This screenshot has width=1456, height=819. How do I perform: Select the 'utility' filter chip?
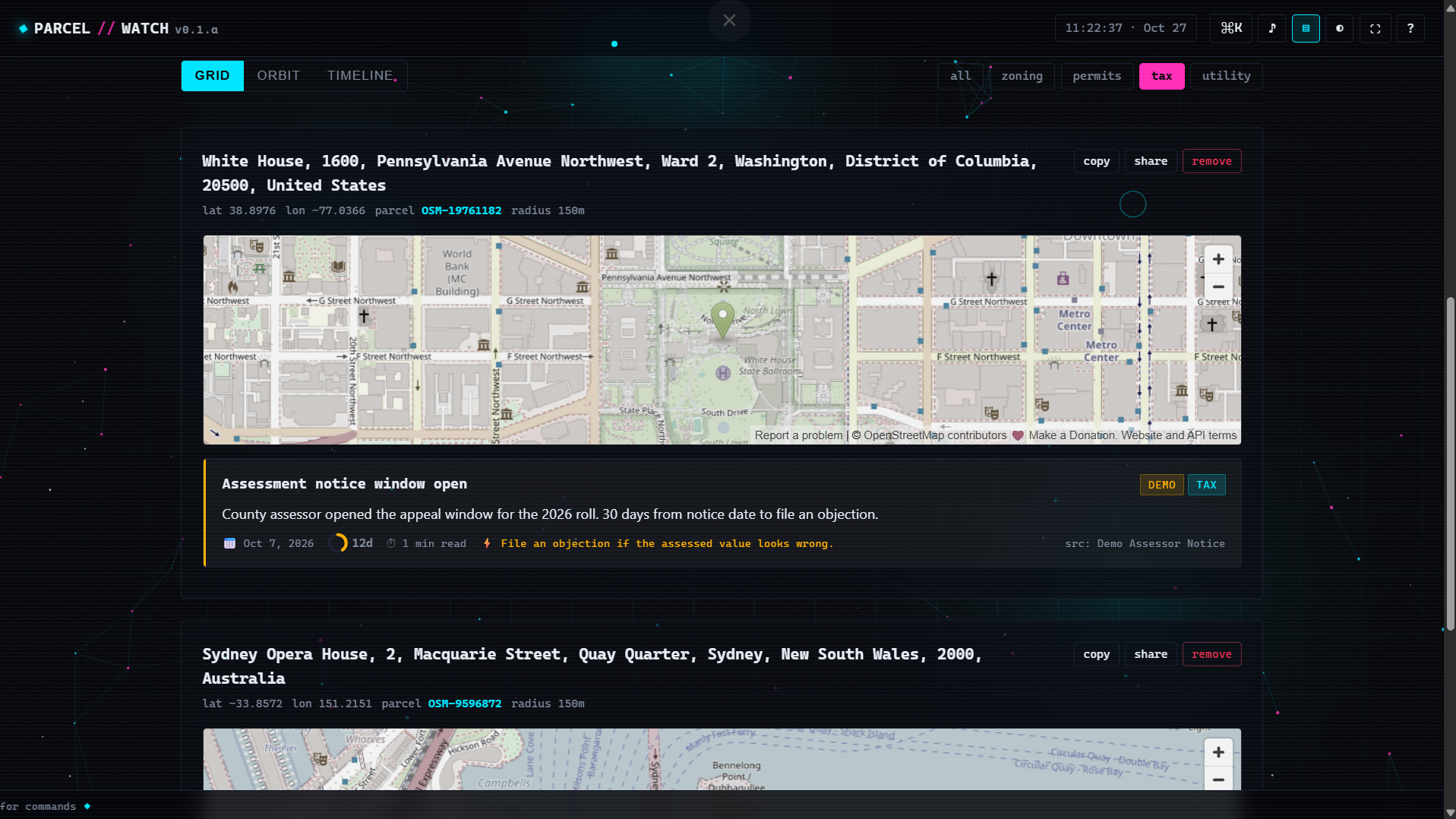(x=1226, y=76)
